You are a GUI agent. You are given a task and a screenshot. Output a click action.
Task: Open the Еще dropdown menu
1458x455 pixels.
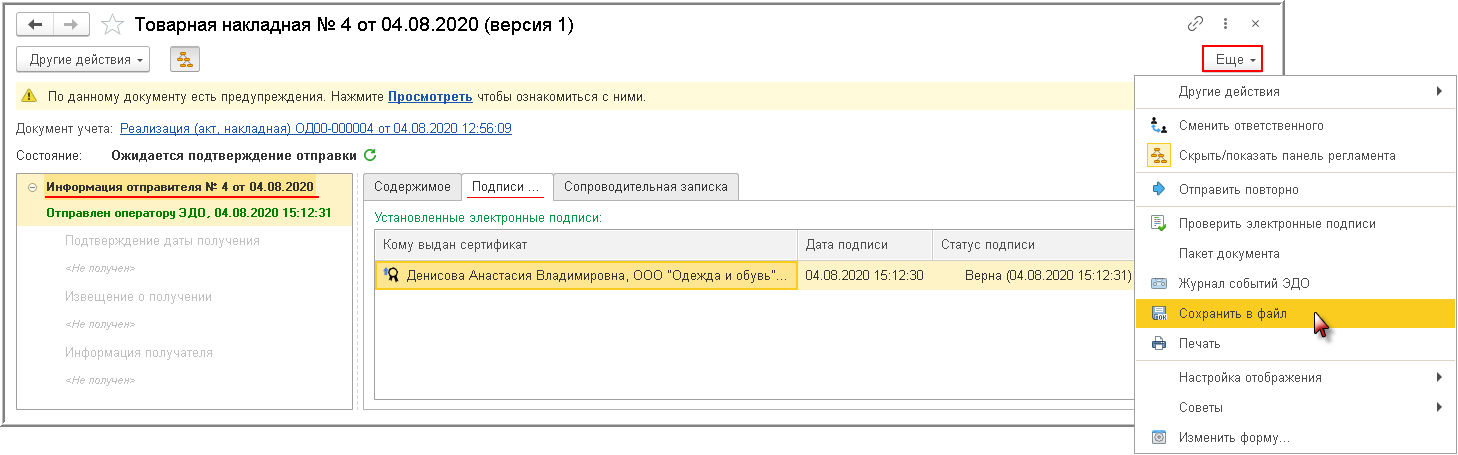pos(1231,60)
